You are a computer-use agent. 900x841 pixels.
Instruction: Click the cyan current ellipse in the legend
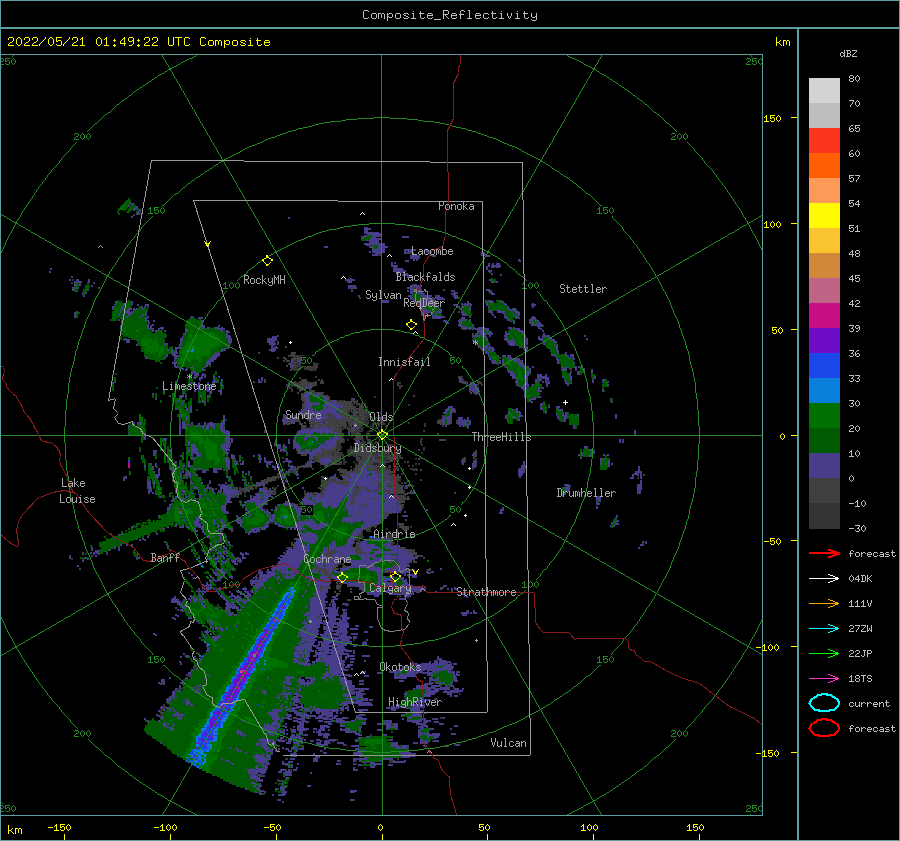click(824, 703)
